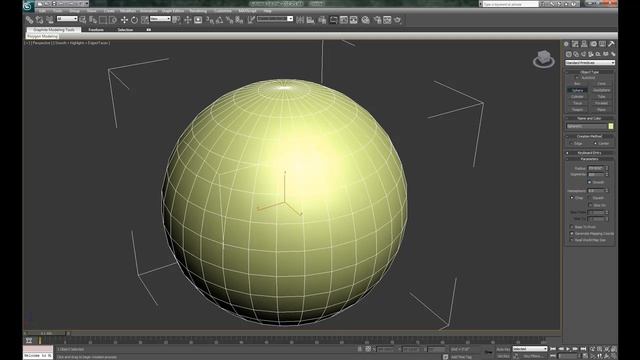The width and height of the screenshot is (640, 360).
Task: Click the Angle Snap Toggle icon
Action: [x=220, y=20]
